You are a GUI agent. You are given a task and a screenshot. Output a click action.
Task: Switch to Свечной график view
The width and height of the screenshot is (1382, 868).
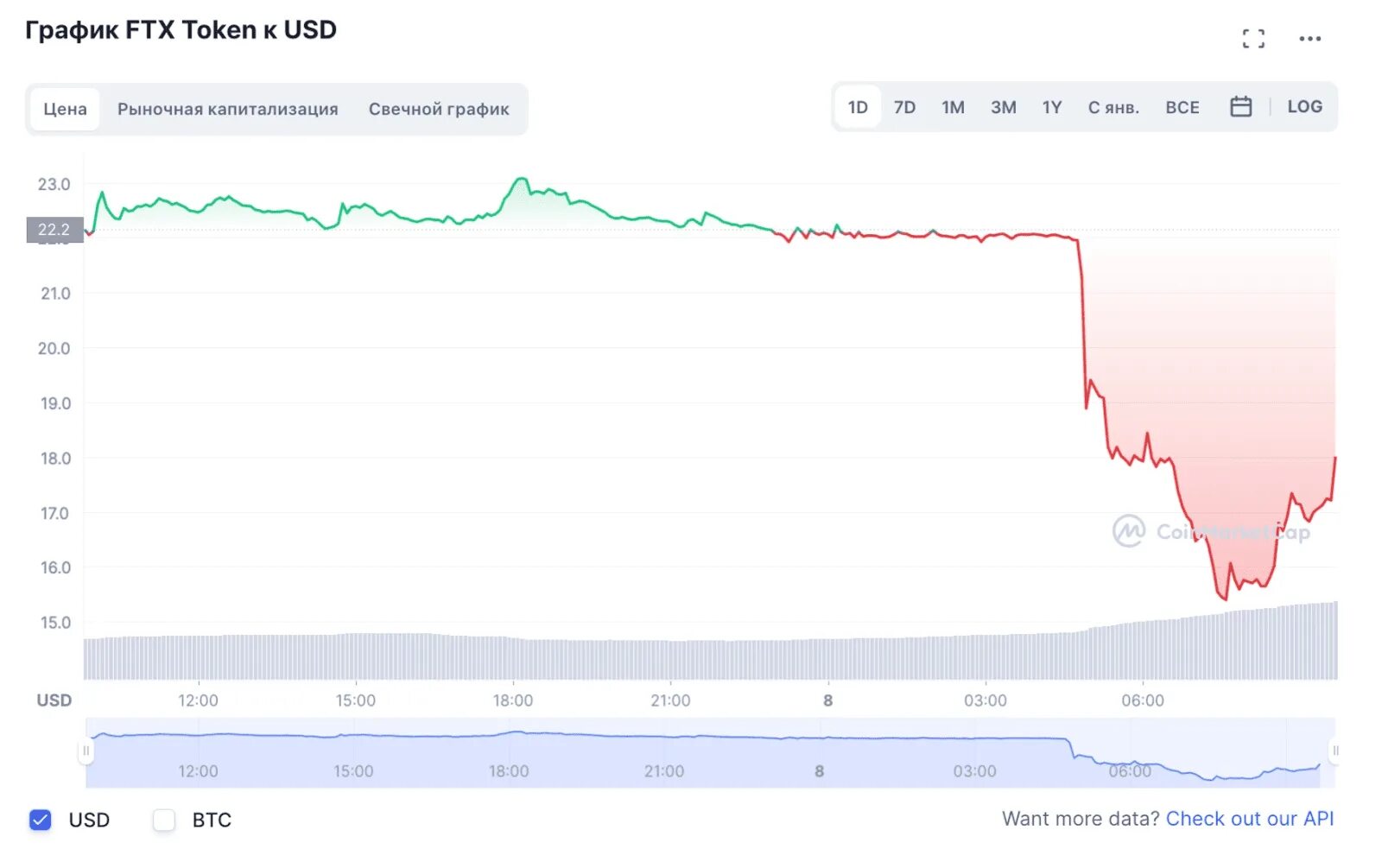point(439,110)
